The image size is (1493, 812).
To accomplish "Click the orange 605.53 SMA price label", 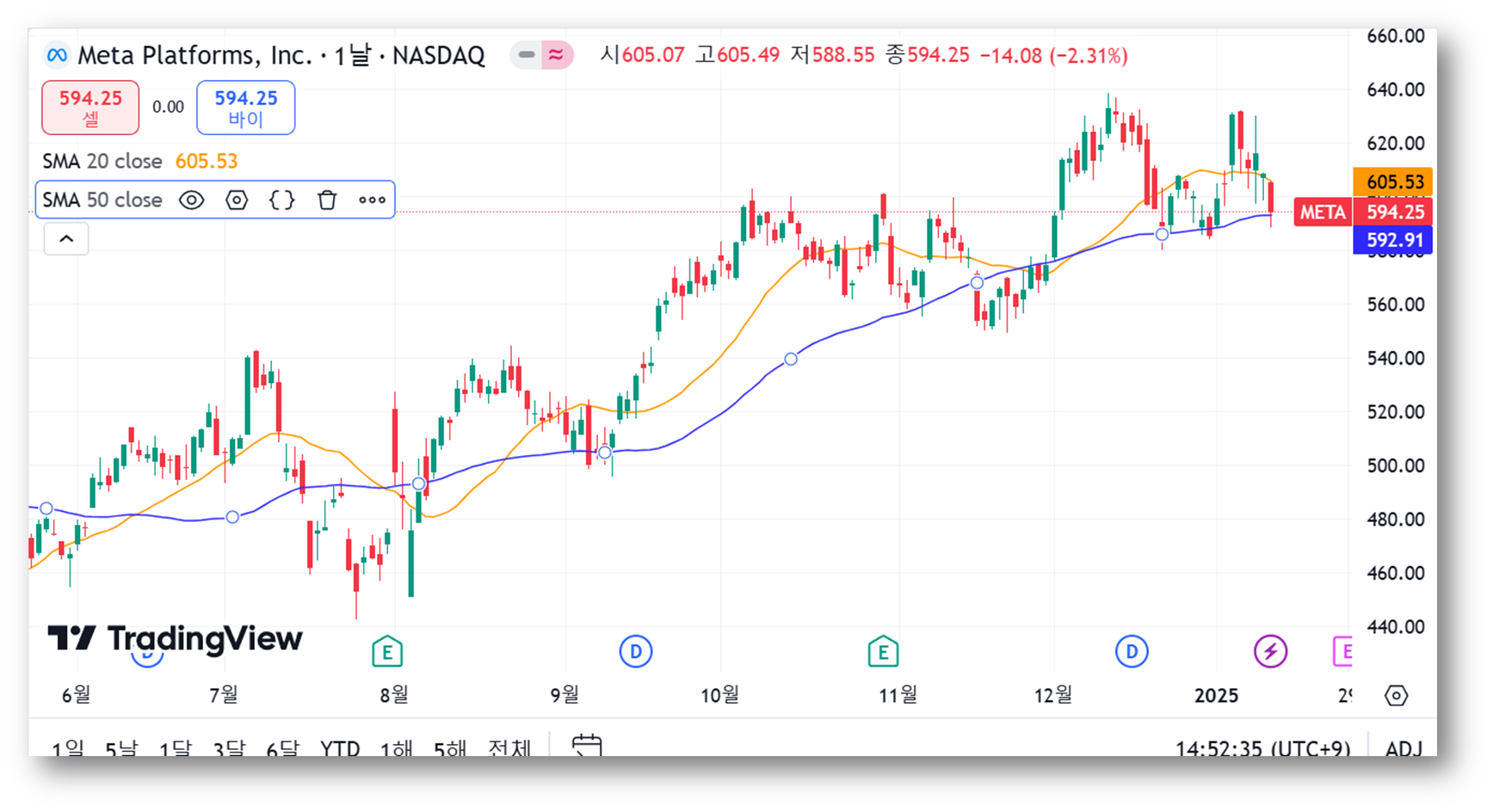I will pyautogui.click(x=1393, y=181).
